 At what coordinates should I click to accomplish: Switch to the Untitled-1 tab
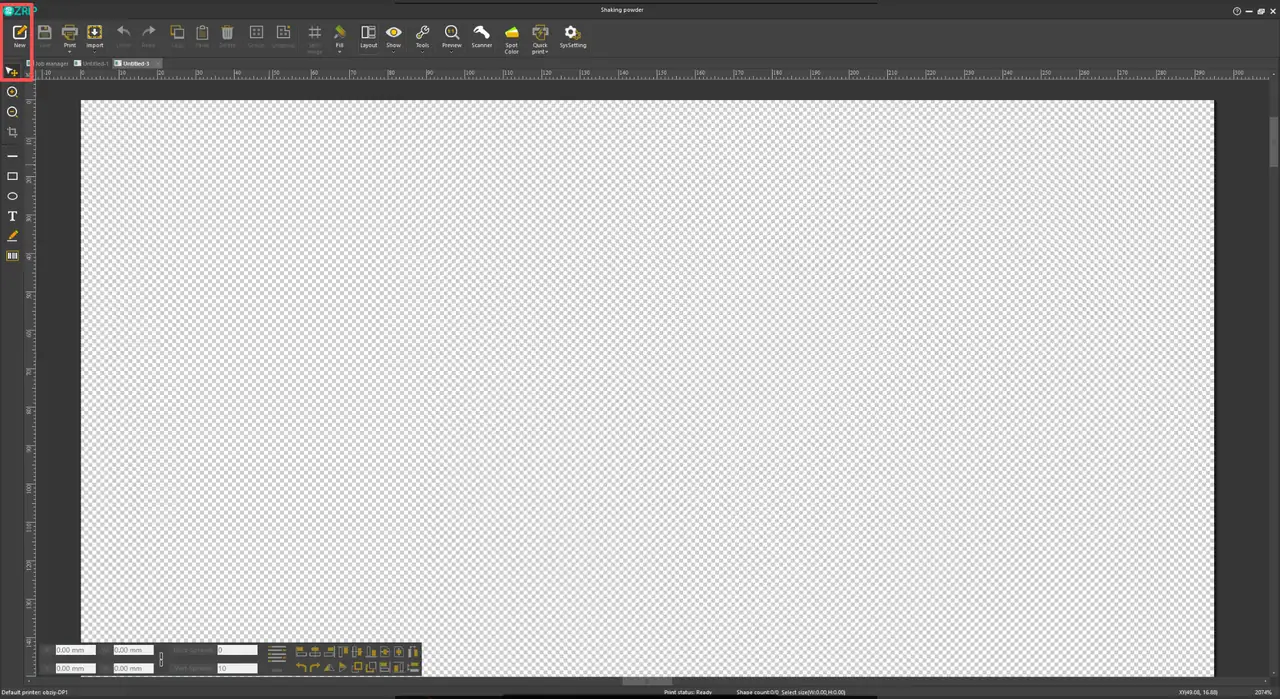92,63
